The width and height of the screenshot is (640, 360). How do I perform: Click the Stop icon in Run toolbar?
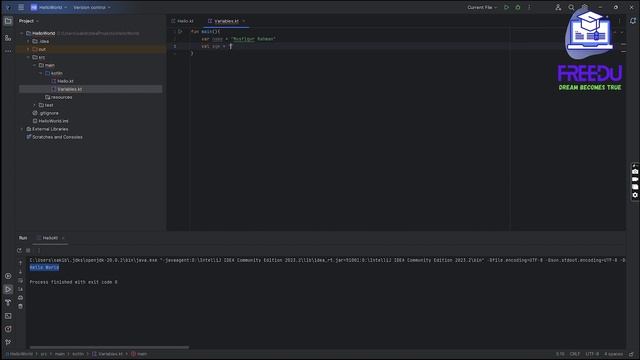[28, 250]
